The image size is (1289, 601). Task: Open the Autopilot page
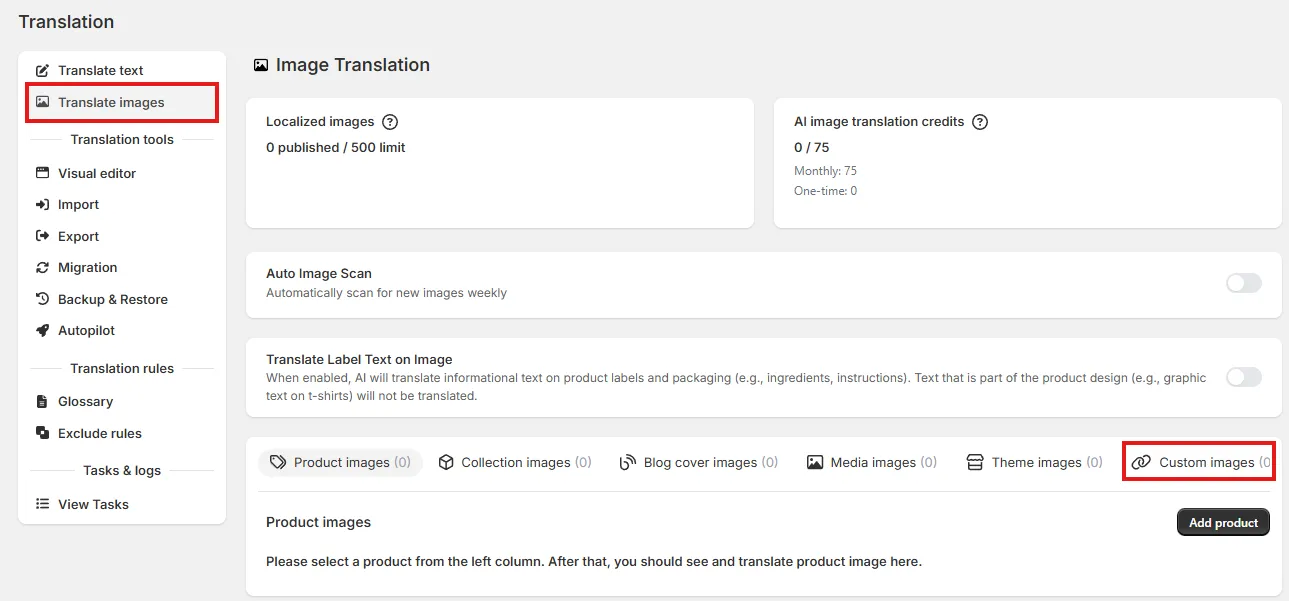tap(122, 330)
